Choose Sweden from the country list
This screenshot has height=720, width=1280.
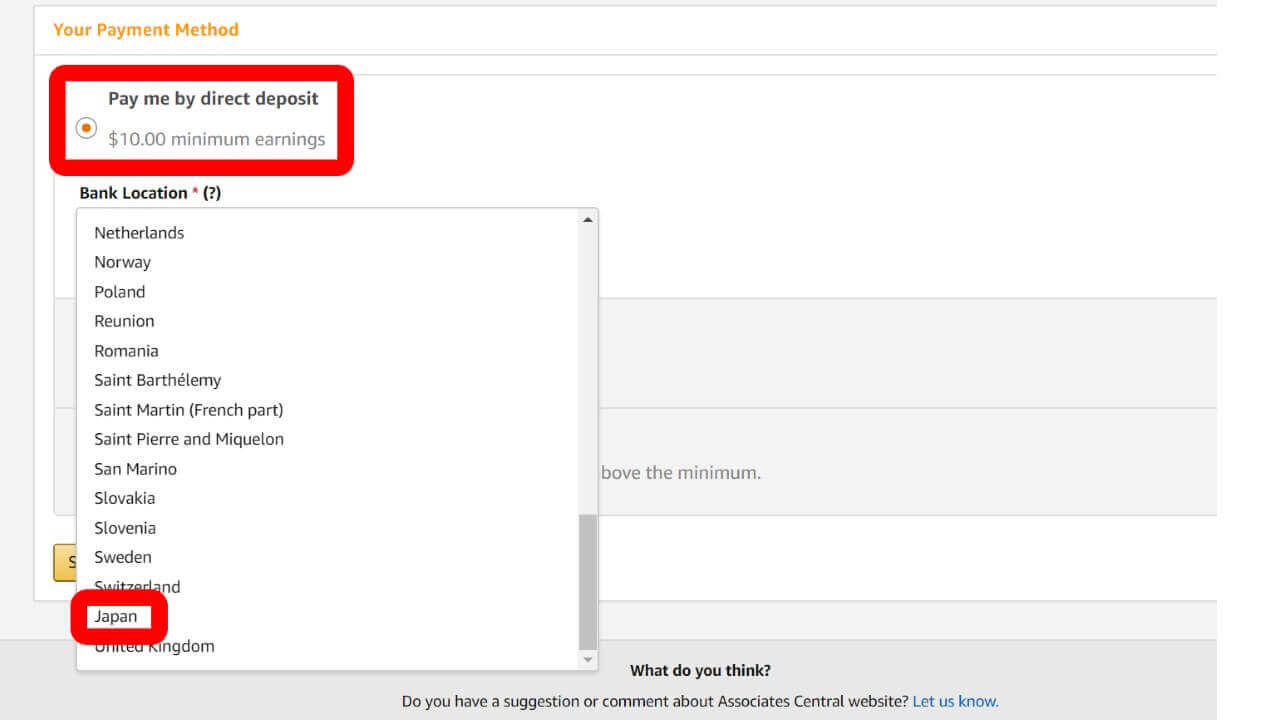(122, 557)
